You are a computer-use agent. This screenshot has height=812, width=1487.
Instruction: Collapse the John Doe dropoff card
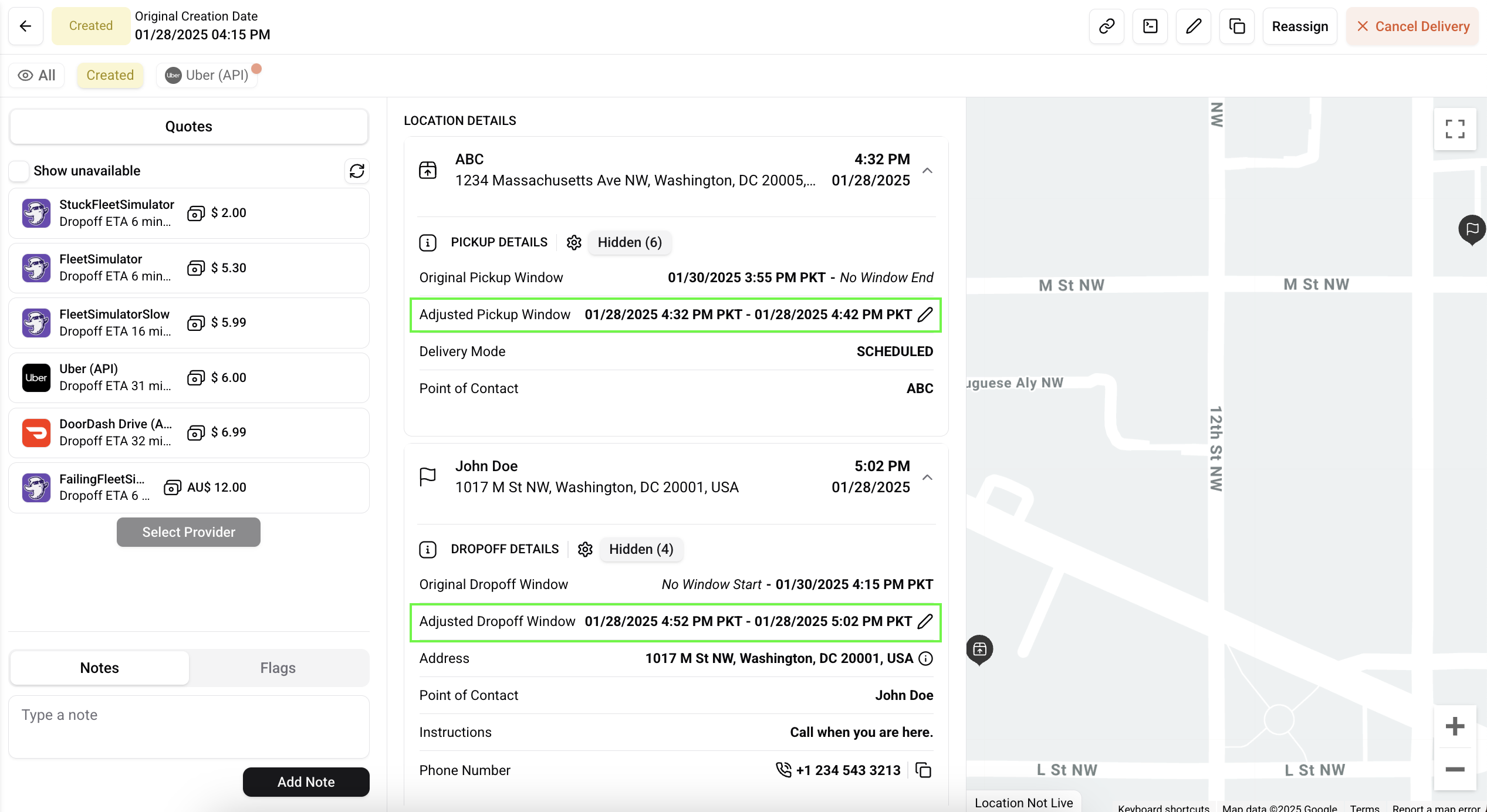click(x=927, y=477)
